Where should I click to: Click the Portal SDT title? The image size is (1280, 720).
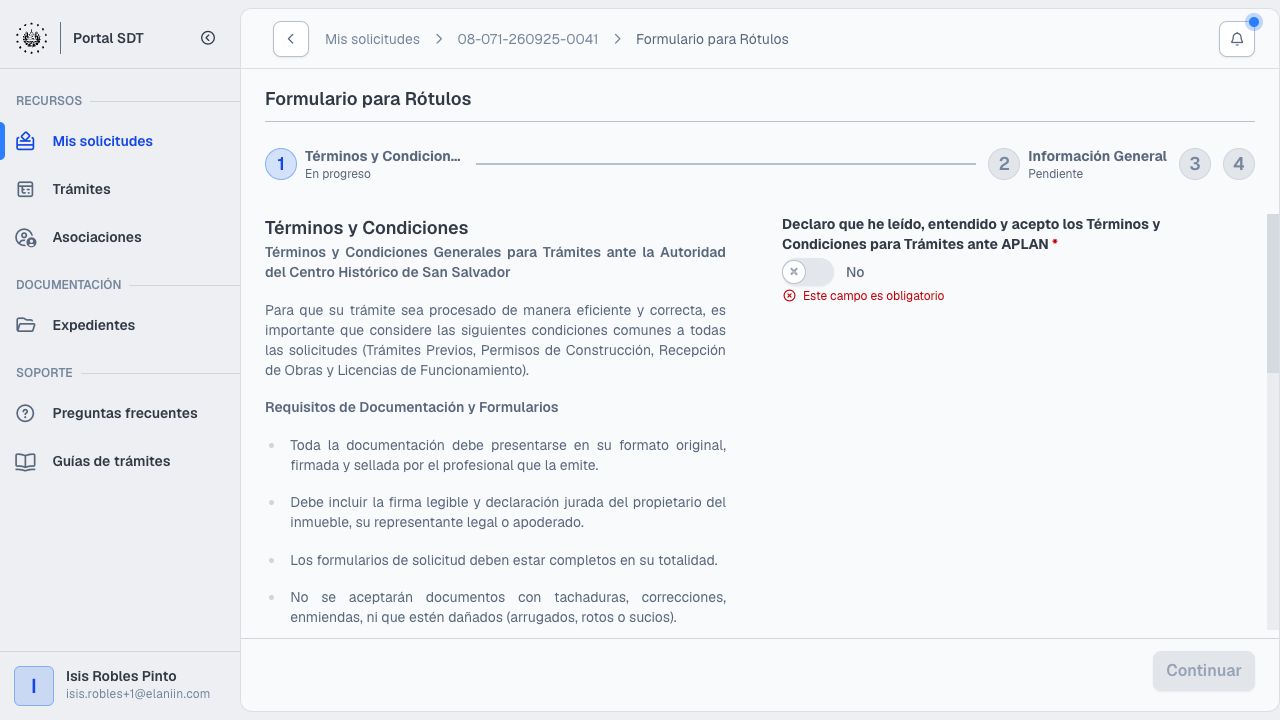pos(108,38)
